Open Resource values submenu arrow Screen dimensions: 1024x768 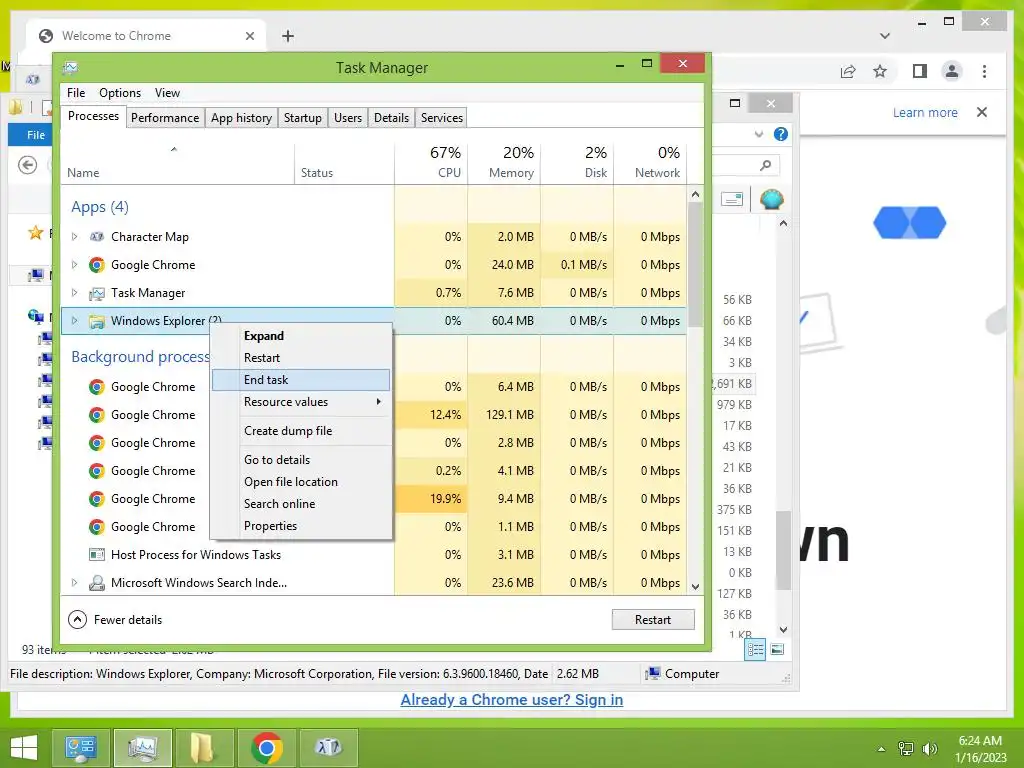[x=379, y=402]
